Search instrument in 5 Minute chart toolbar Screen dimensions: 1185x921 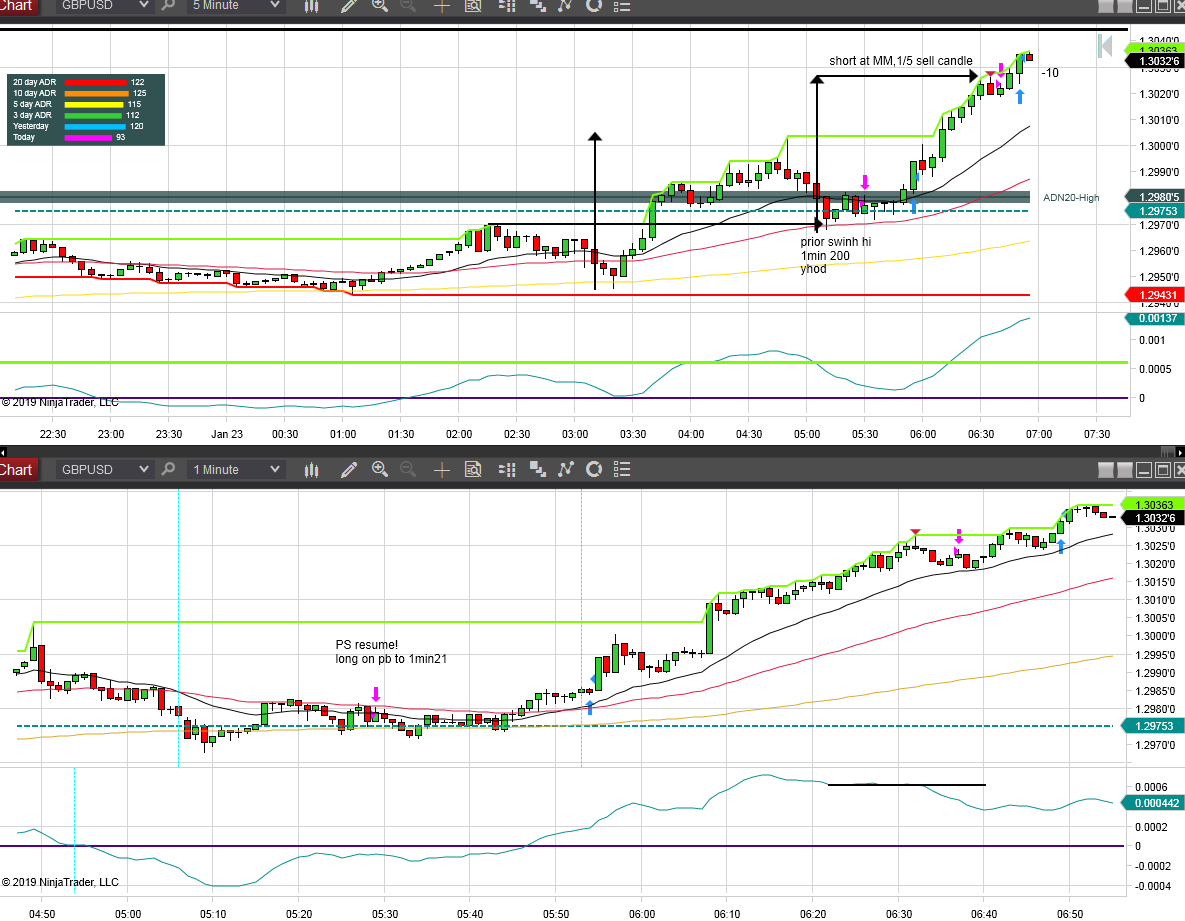pyautogui.click(x=169, y=6)
